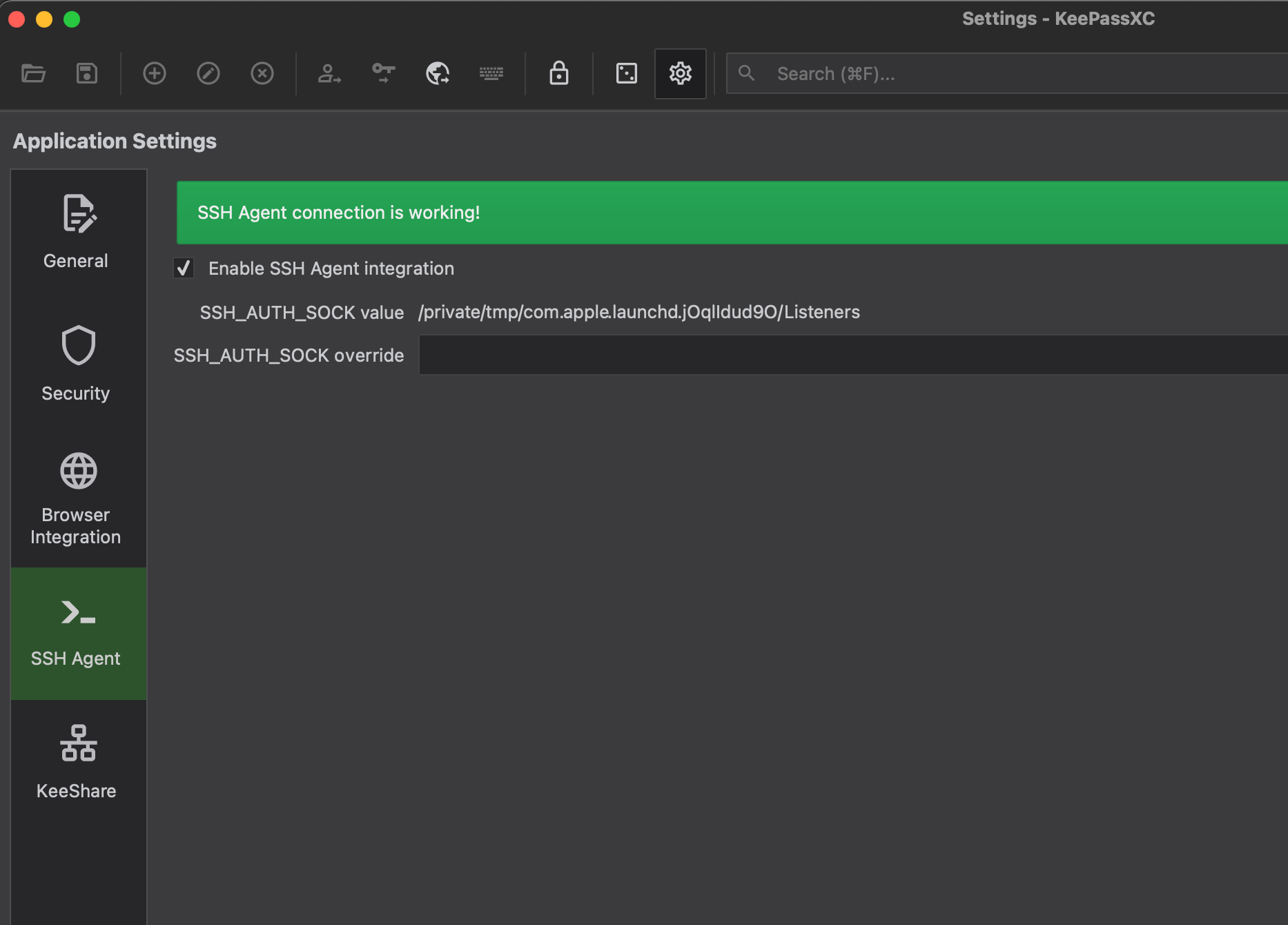This screenshot has height=925, width=1288.
Task: Click the SSH_AUTH_SOCK override label
Action: tap(289, 356)
